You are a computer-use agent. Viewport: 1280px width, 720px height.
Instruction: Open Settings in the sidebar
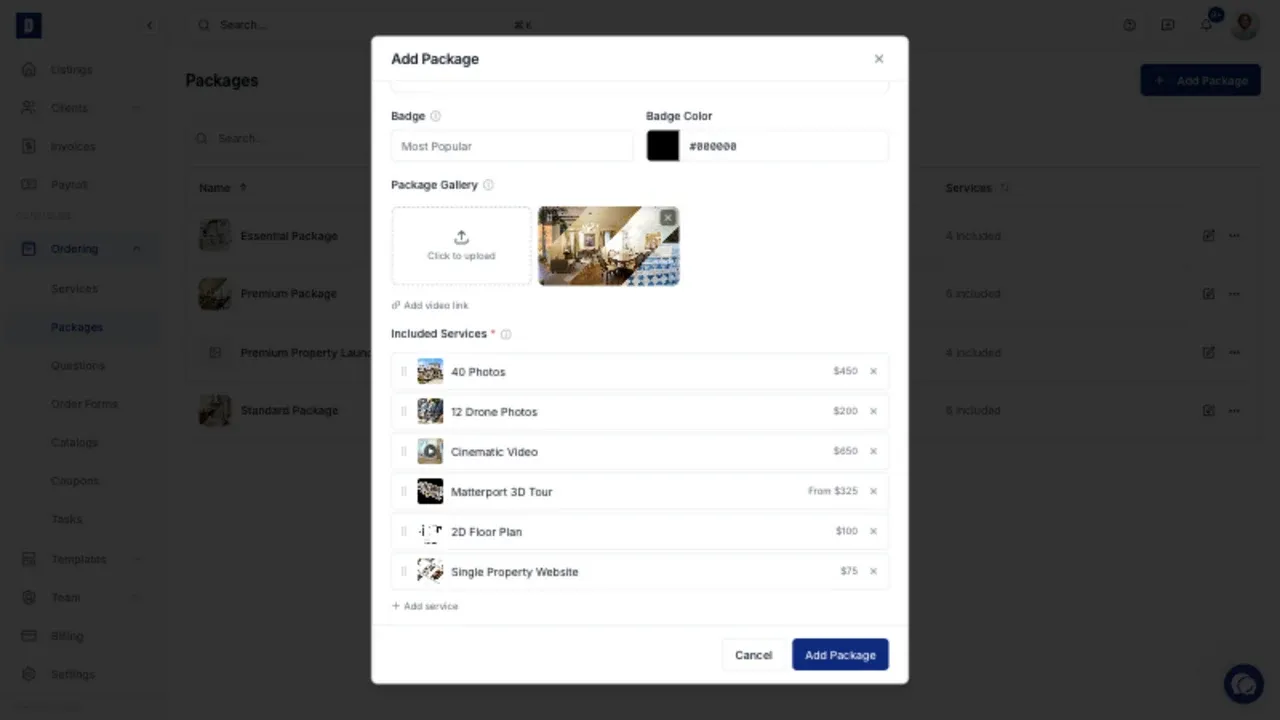(72, 674)
